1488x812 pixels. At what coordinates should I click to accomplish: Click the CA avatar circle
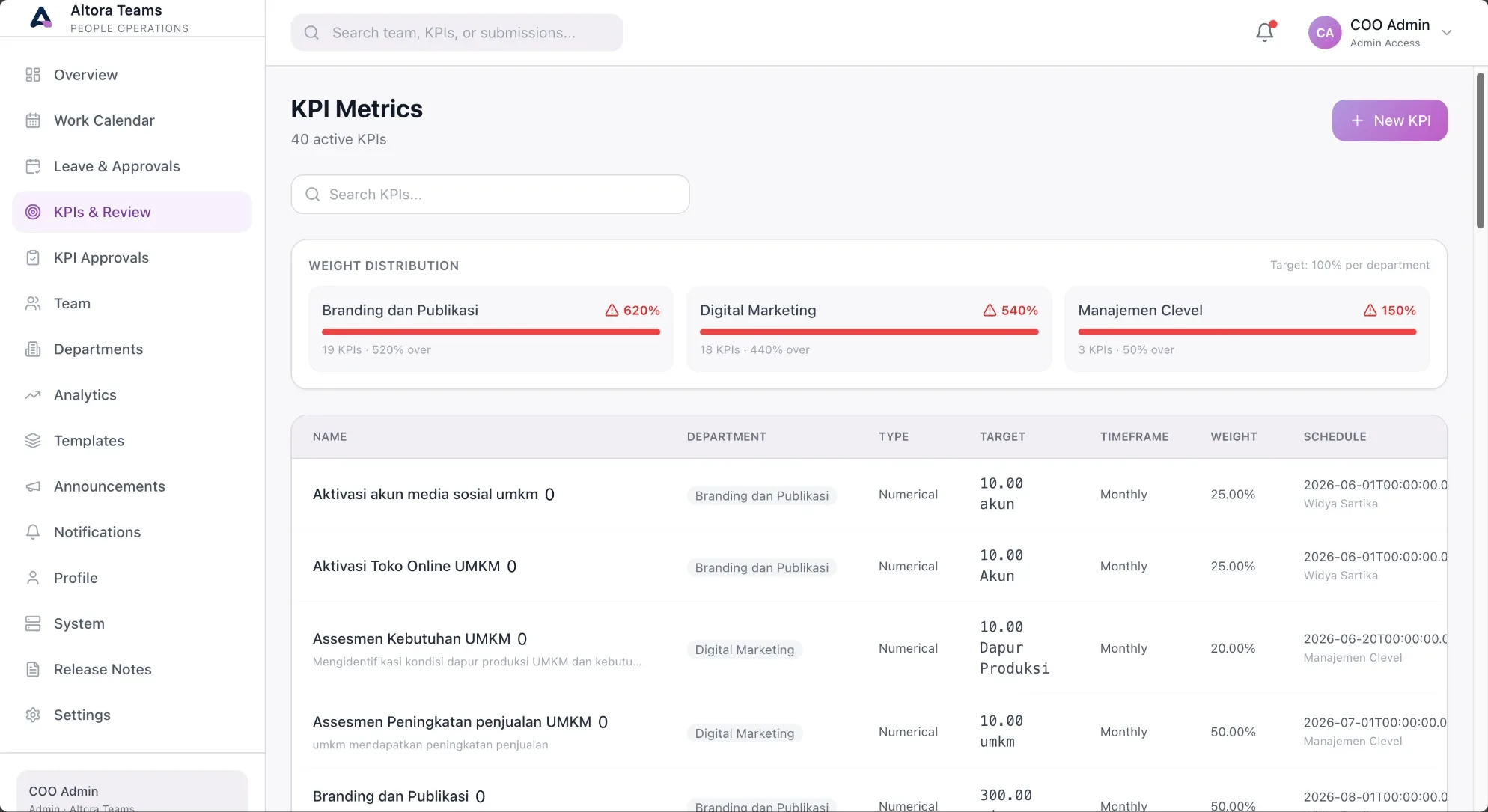pos(1324,32)
